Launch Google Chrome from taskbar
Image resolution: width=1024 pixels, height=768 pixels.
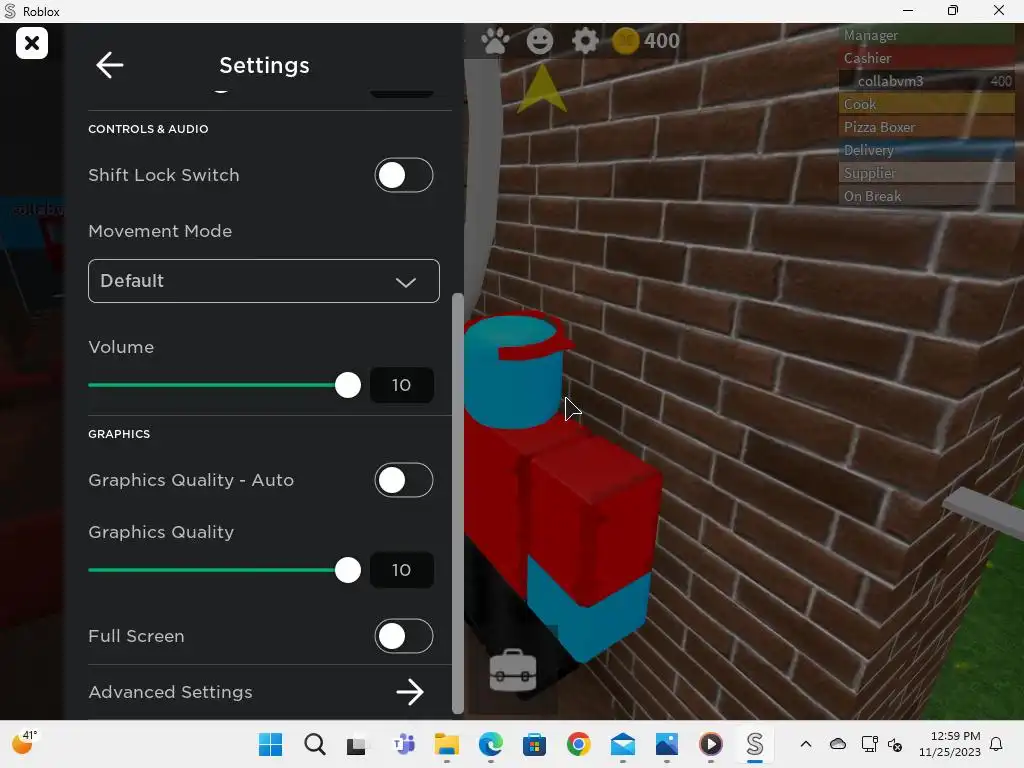[579, 744]
